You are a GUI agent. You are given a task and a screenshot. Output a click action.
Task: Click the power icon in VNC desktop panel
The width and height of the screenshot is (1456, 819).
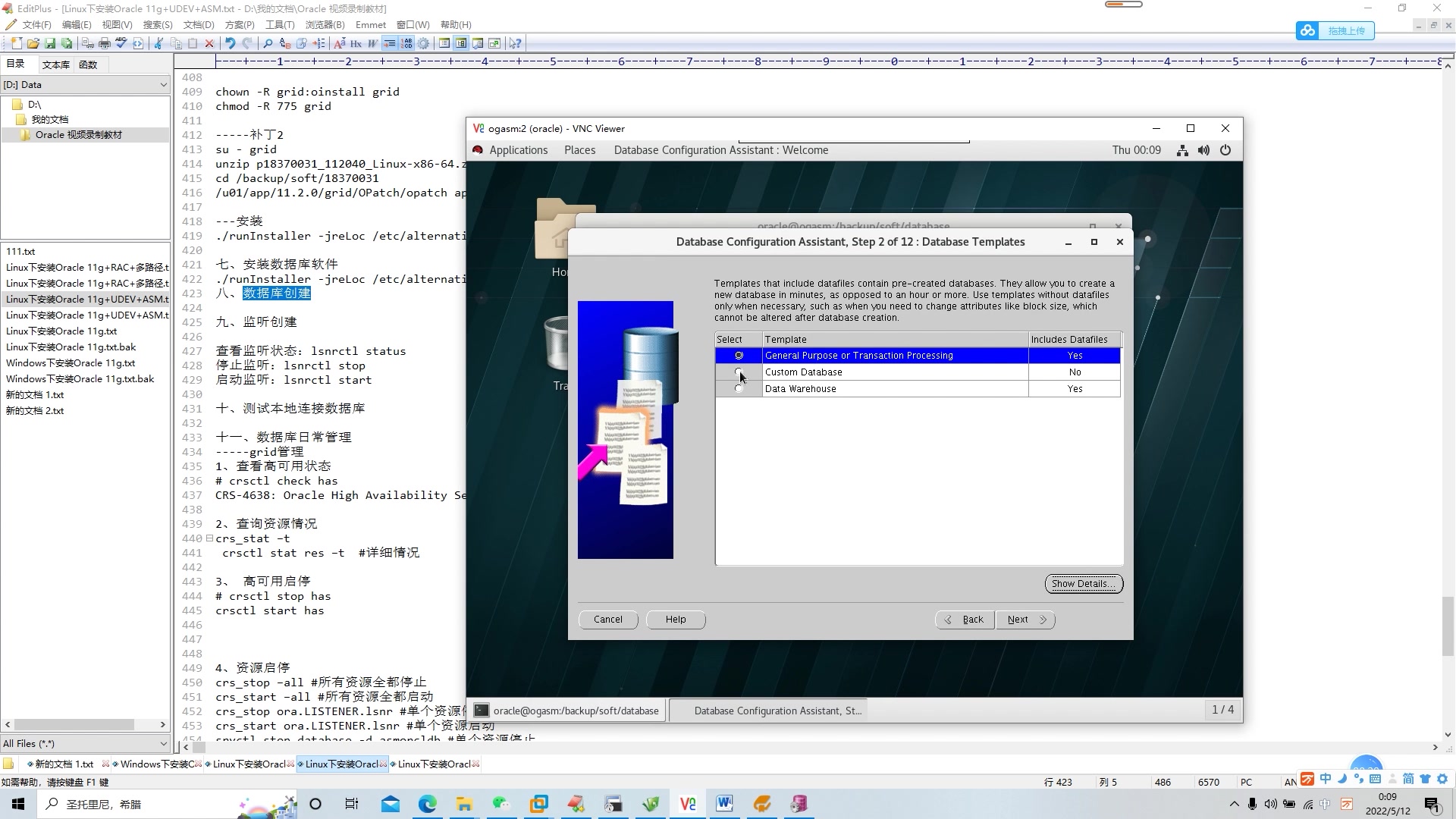1225,150
